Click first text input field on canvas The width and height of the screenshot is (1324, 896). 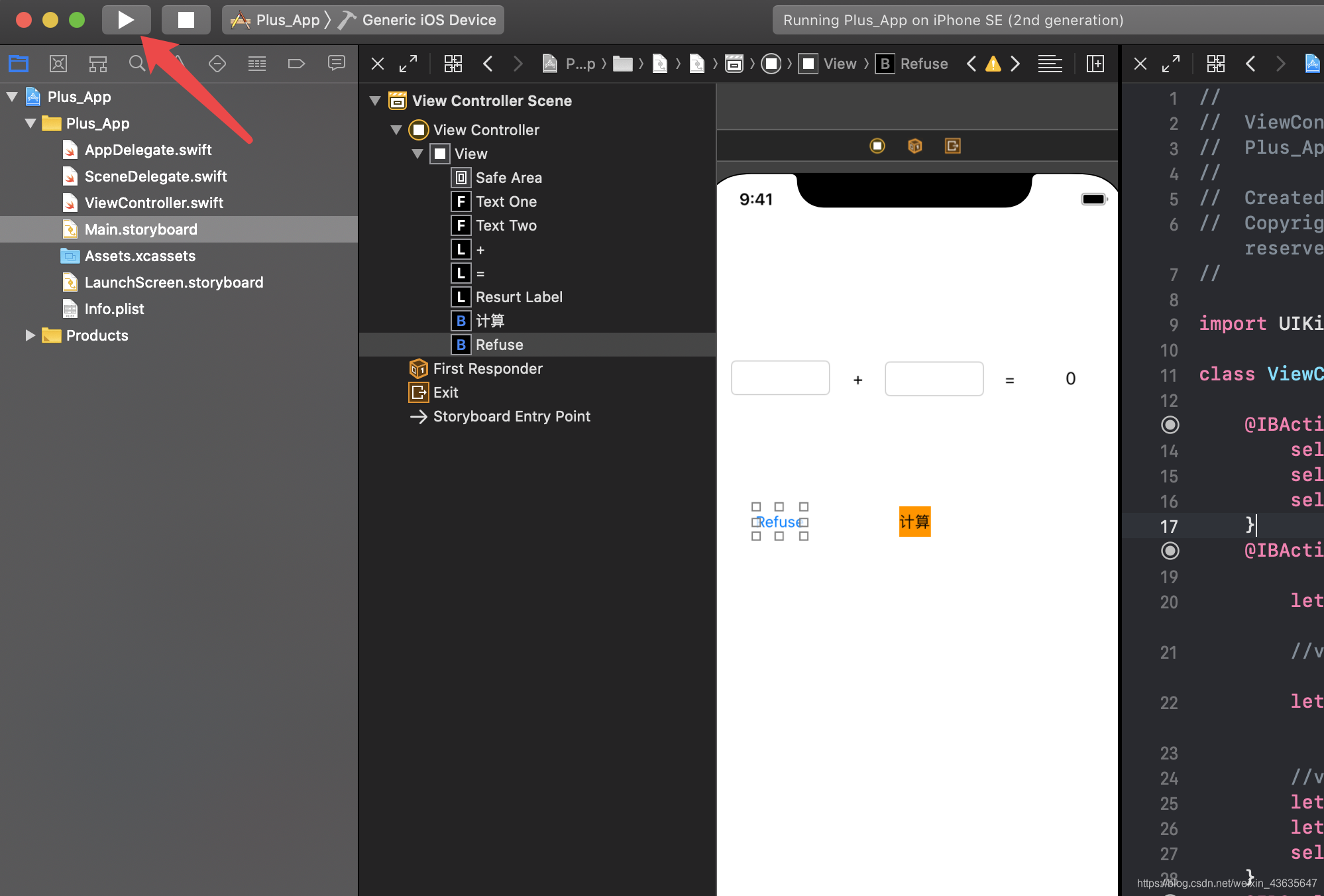pos(781,378)
